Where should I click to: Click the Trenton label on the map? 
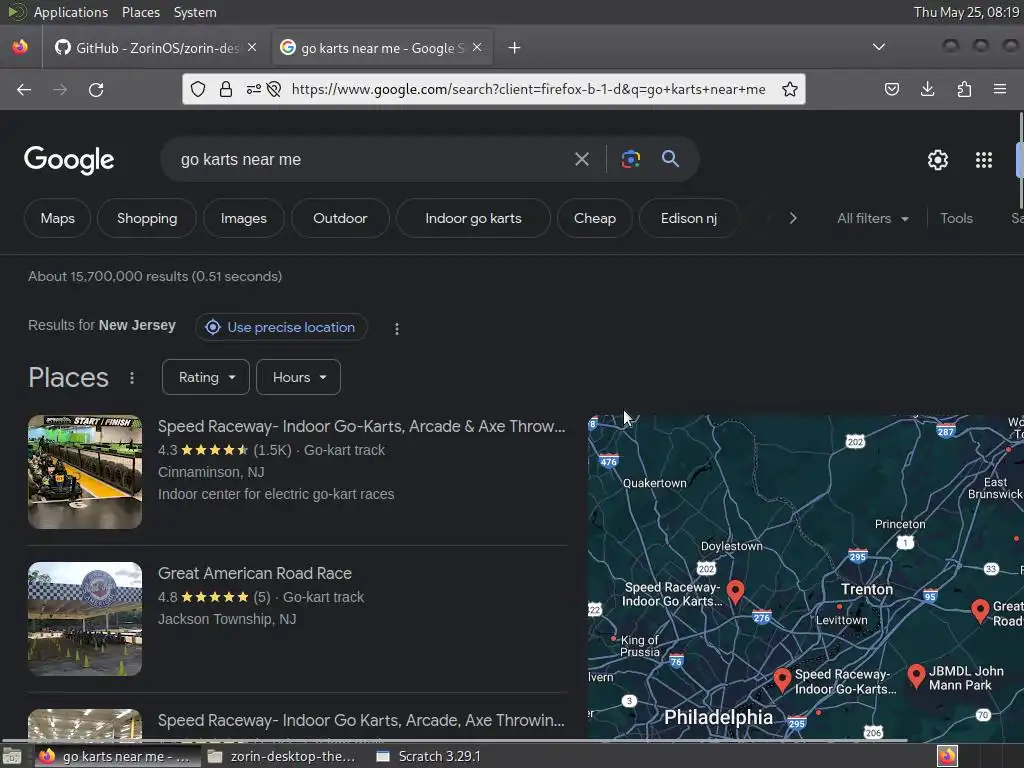point(867,589)
